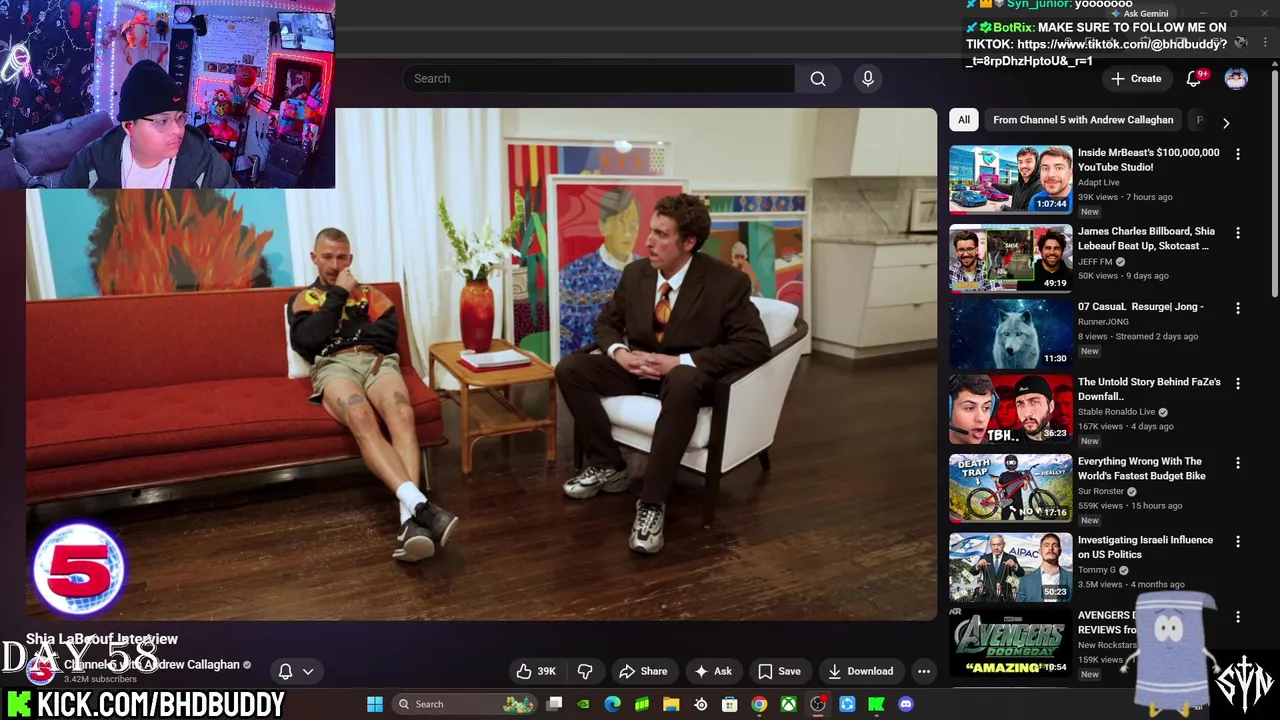Open title Everything Wrong With The World's Fastest Budget Bike
The width and height of the screenshot is (1280, 720).
point(1142,469)
